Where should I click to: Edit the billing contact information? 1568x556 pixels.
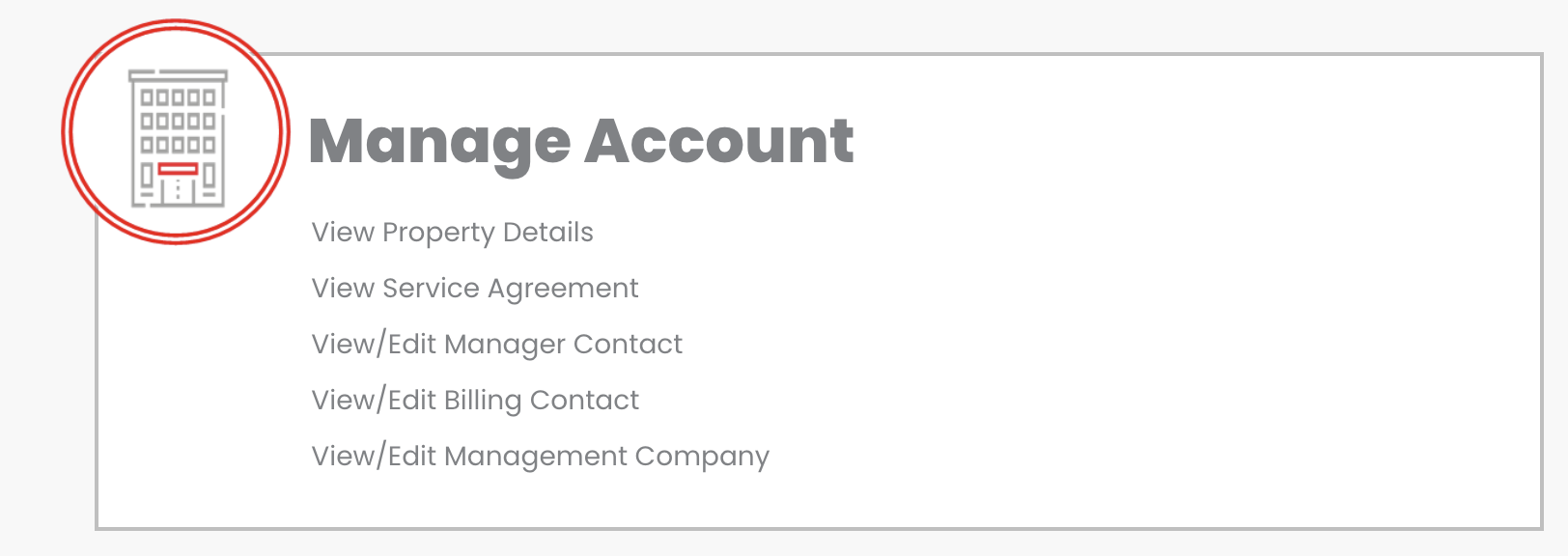pos(475,401)
